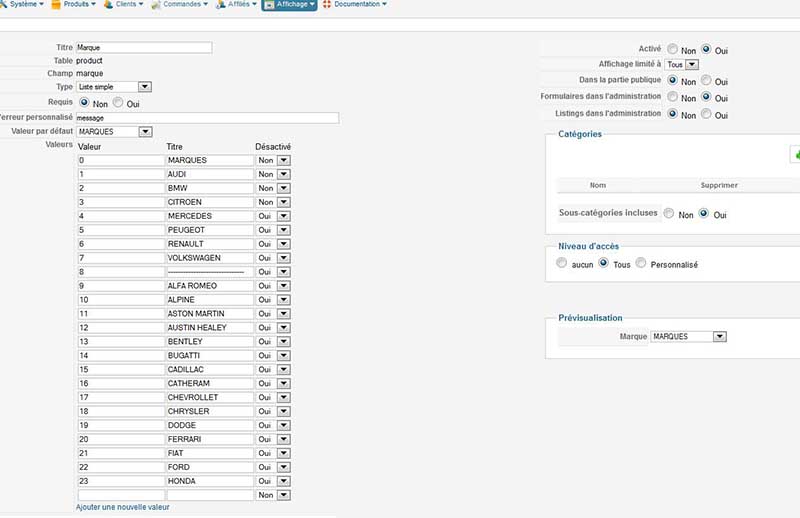The height and width of the screenshot is (518, 800).
Task: Set Requis to Oui
Action: point(118,102)
